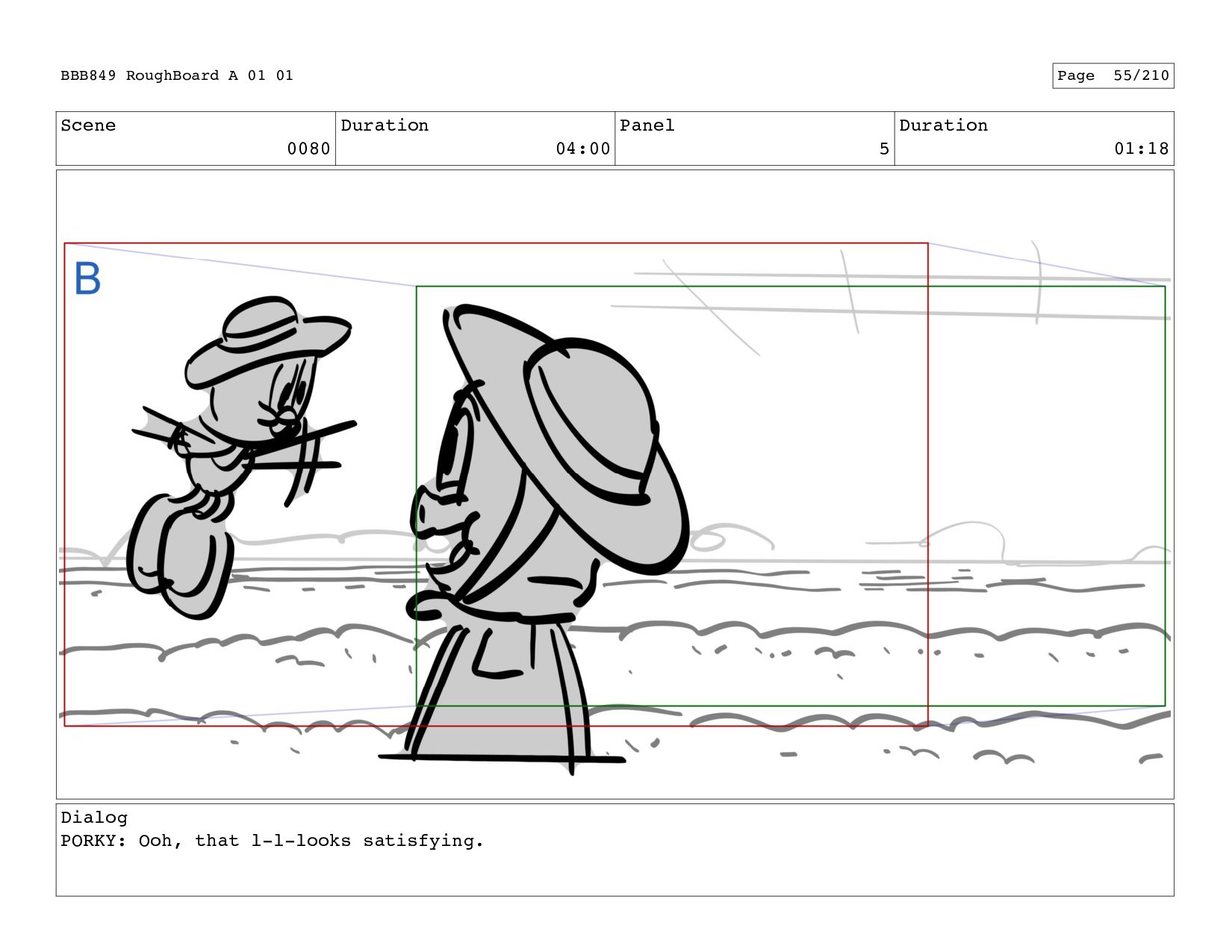This screenshot has width=1232, height=952.
Task: Click the 'Page 55/210' box
Action: coord(1113,75)
